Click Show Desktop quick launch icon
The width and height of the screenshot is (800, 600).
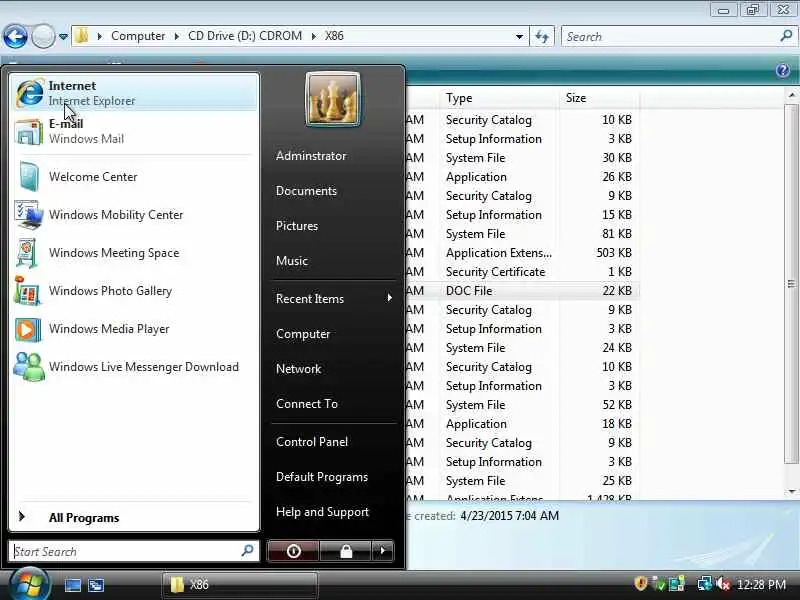coord(72,585)
